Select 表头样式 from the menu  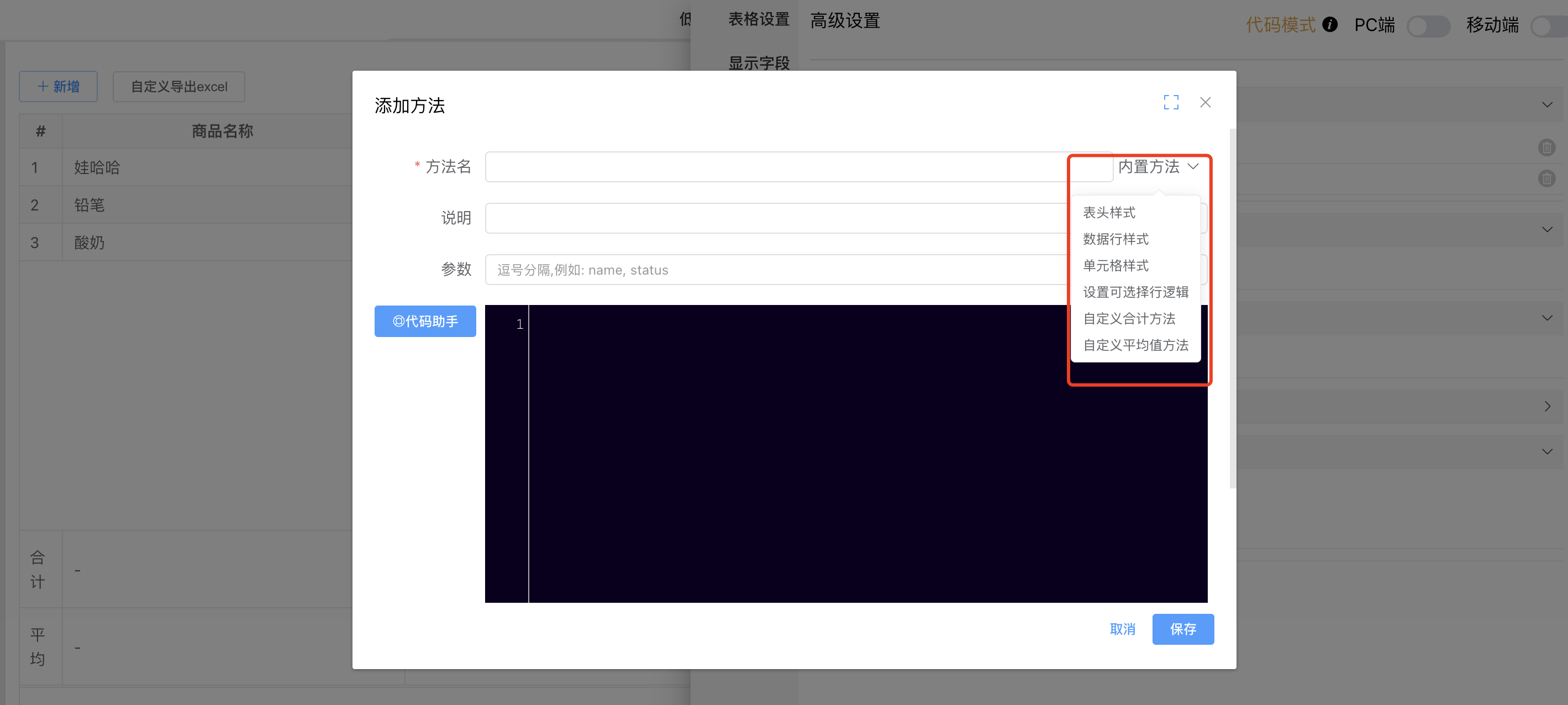click(1108, 213)
